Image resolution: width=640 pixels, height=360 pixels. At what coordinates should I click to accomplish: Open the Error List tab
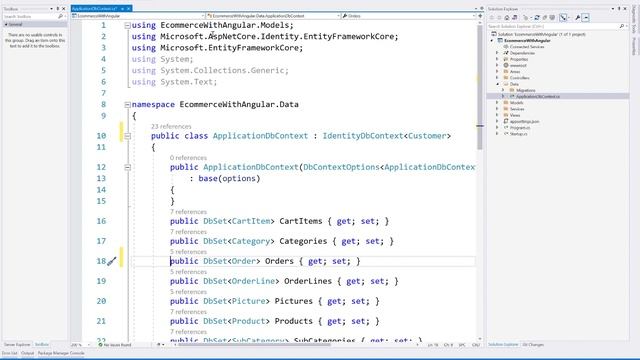(x=9, y=353)
